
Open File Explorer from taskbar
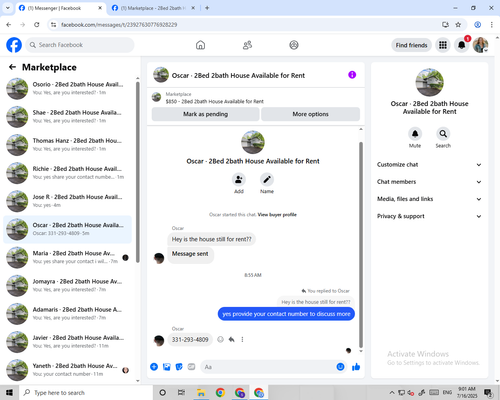click(x=201, y=393)
